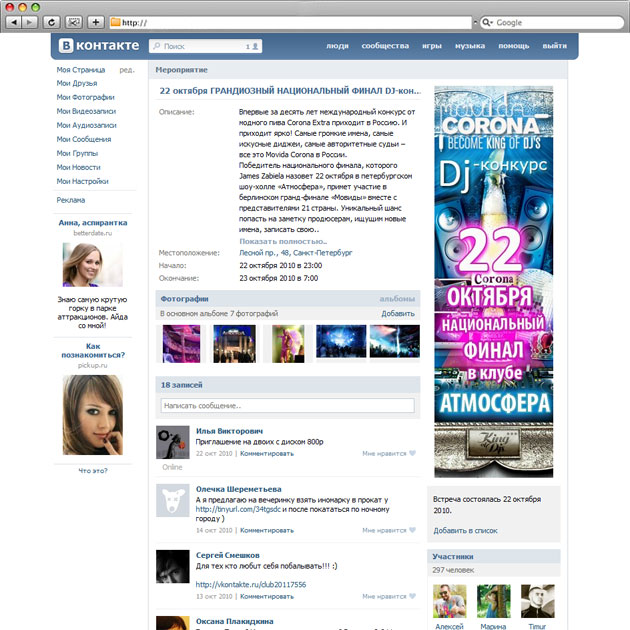The image size is (630, 630).
Task: Open the fifth photo thumbnail with light beams
Action: click(395, 341)
